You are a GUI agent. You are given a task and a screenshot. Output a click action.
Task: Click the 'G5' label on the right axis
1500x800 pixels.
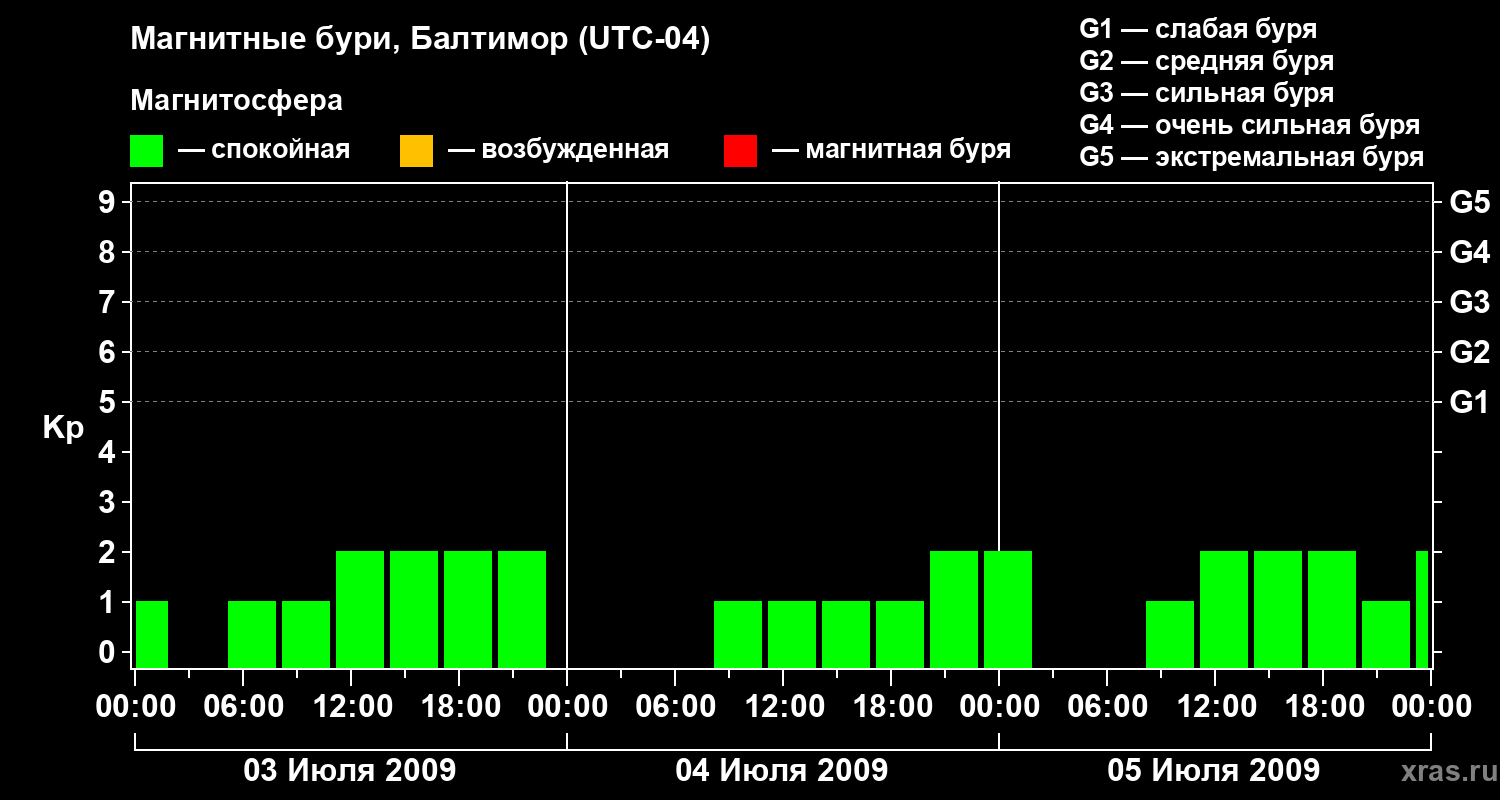(1469, 202)
